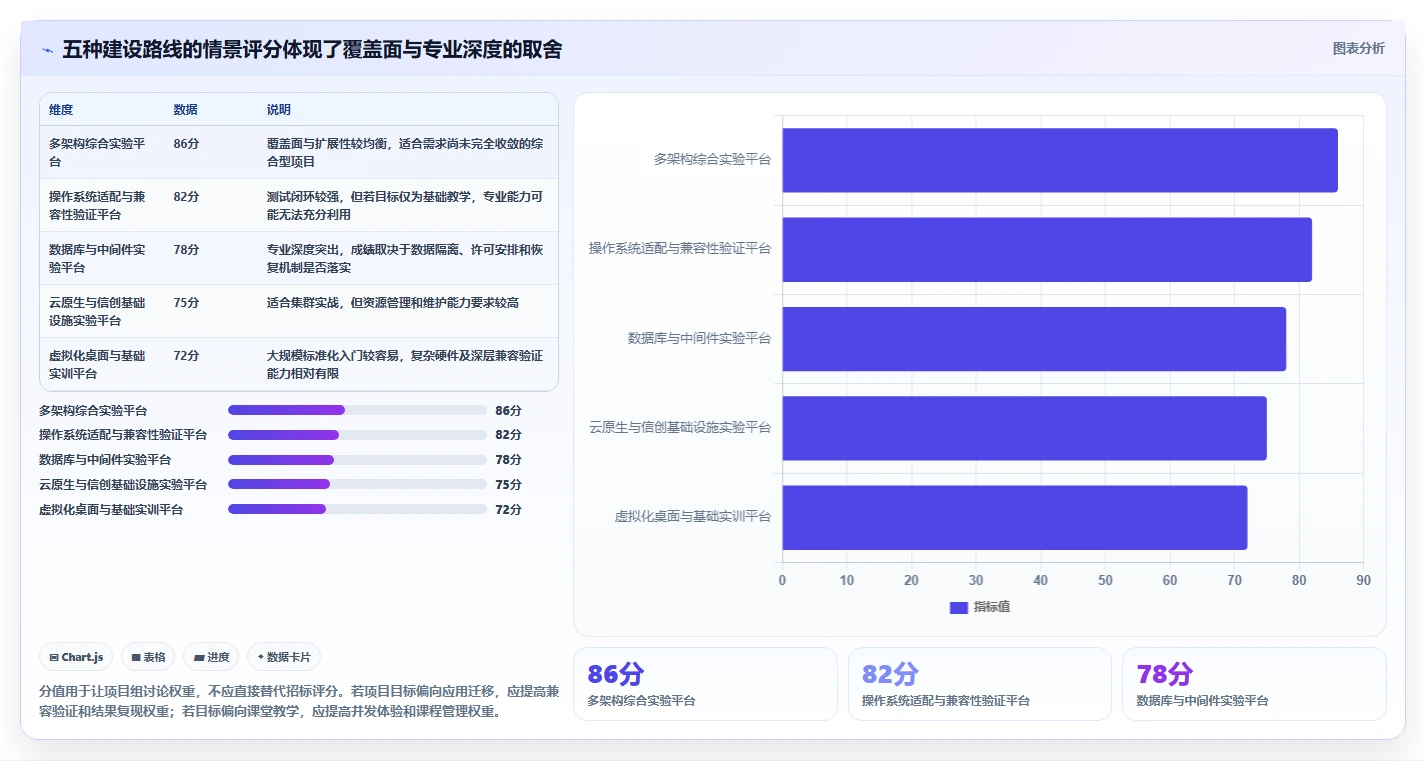This screenshot has width=1426, height=761.
Task: Click the 数据库与中间件实验平台 progress bar
Action: pos(357,460)
